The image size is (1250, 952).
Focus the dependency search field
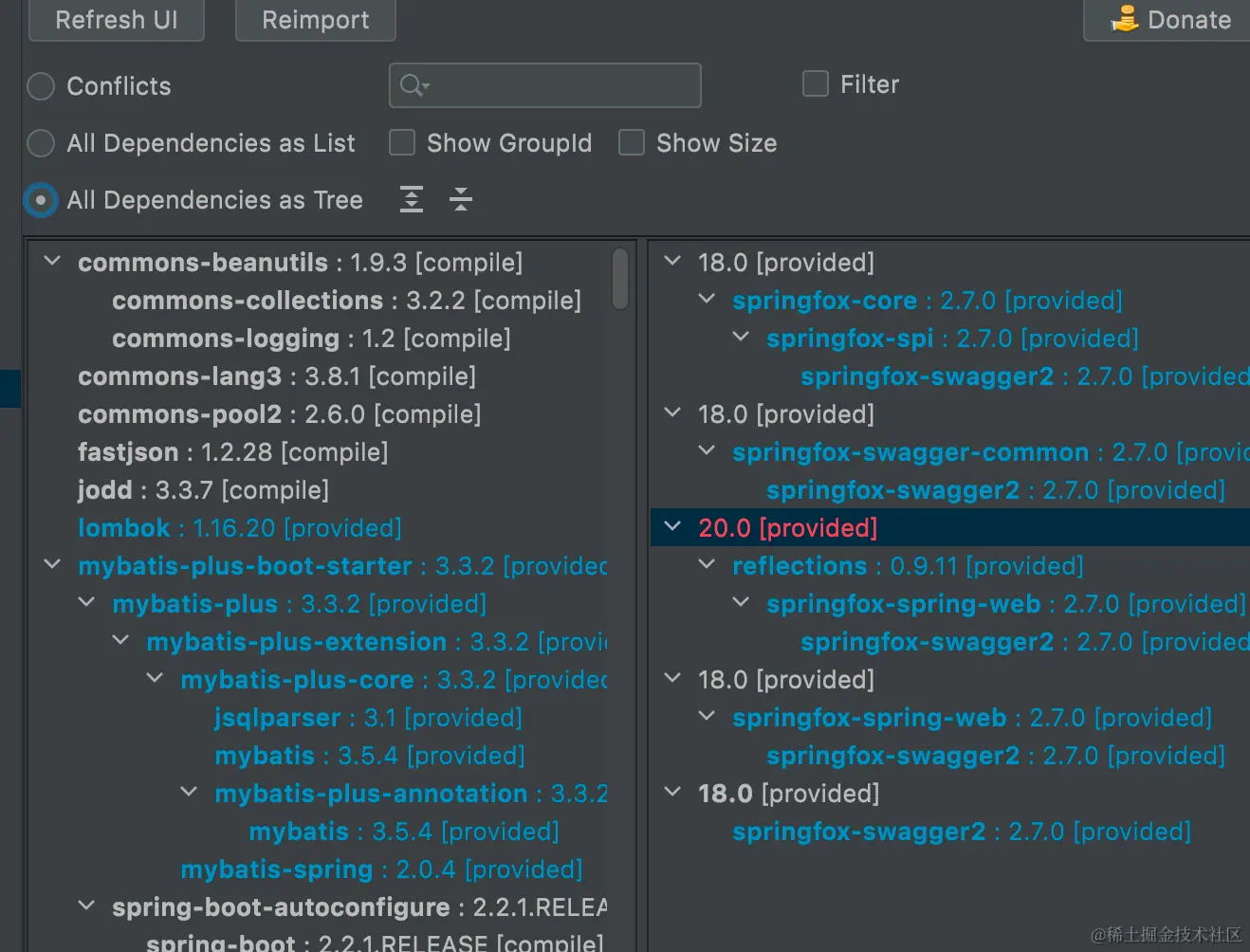(545, 85)
